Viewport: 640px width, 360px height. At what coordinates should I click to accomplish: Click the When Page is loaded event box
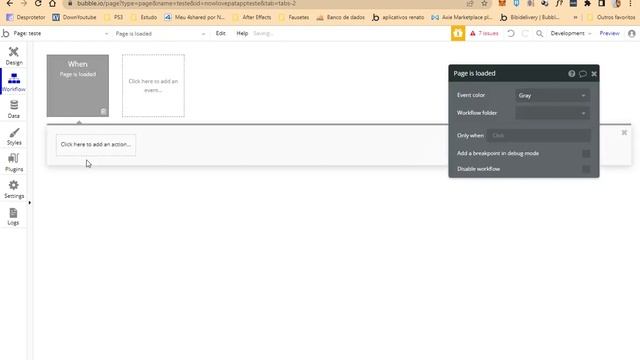point(78,86)
